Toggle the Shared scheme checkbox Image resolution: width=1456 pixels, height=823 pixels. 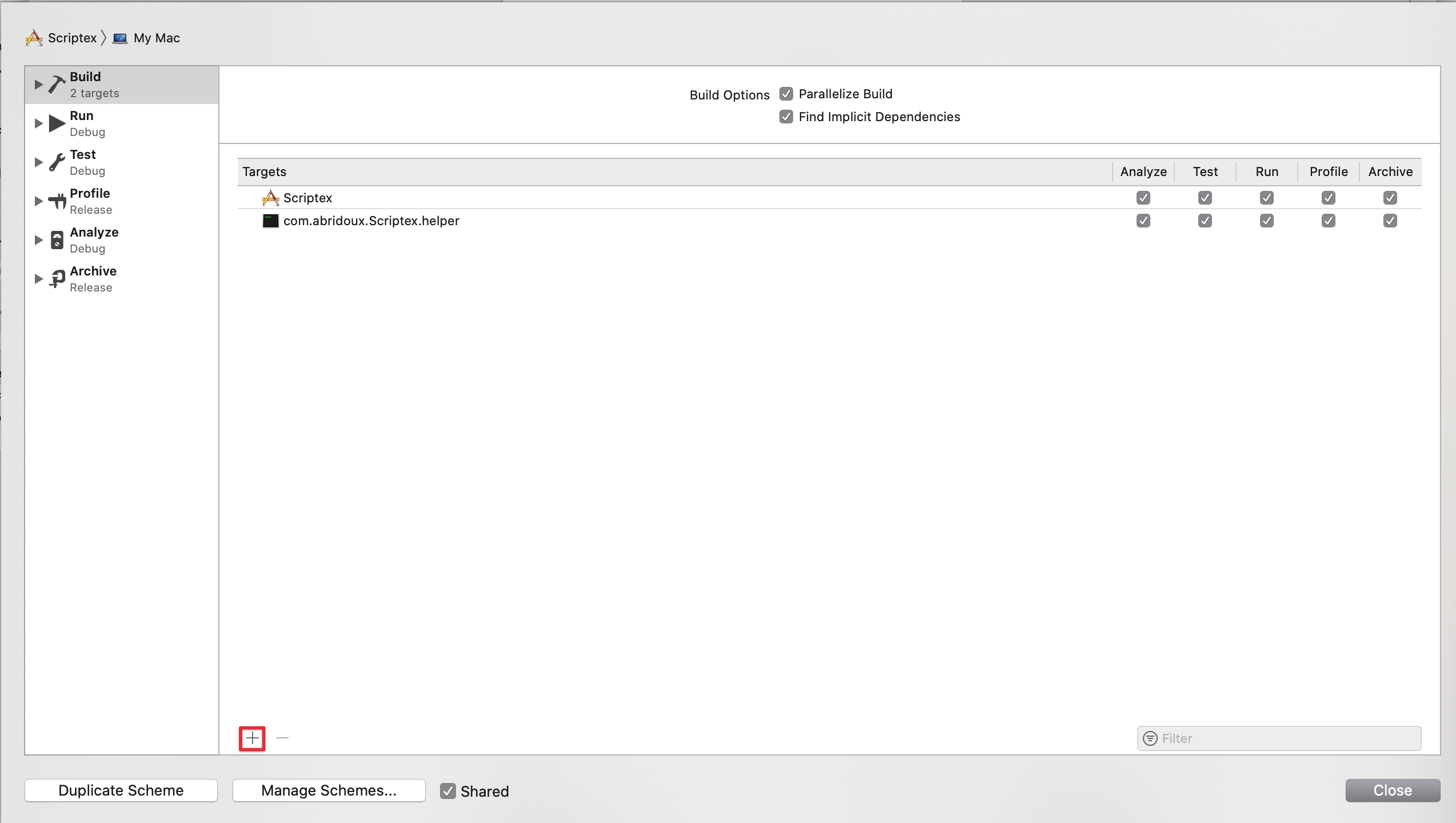[448, 791]
